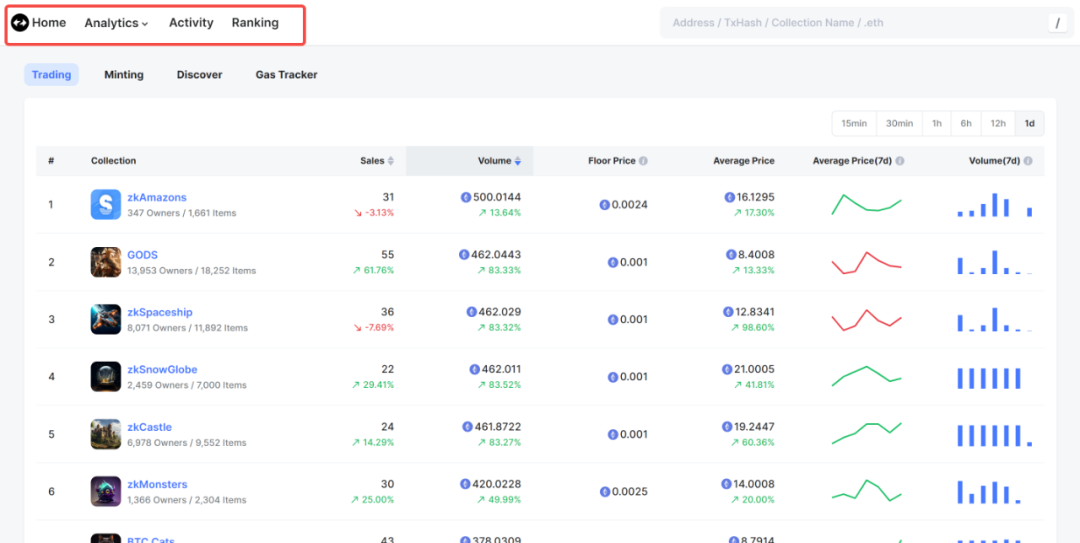Select the 15min time range
This screenshot has width=1080, height=543.
pos(854,123)
